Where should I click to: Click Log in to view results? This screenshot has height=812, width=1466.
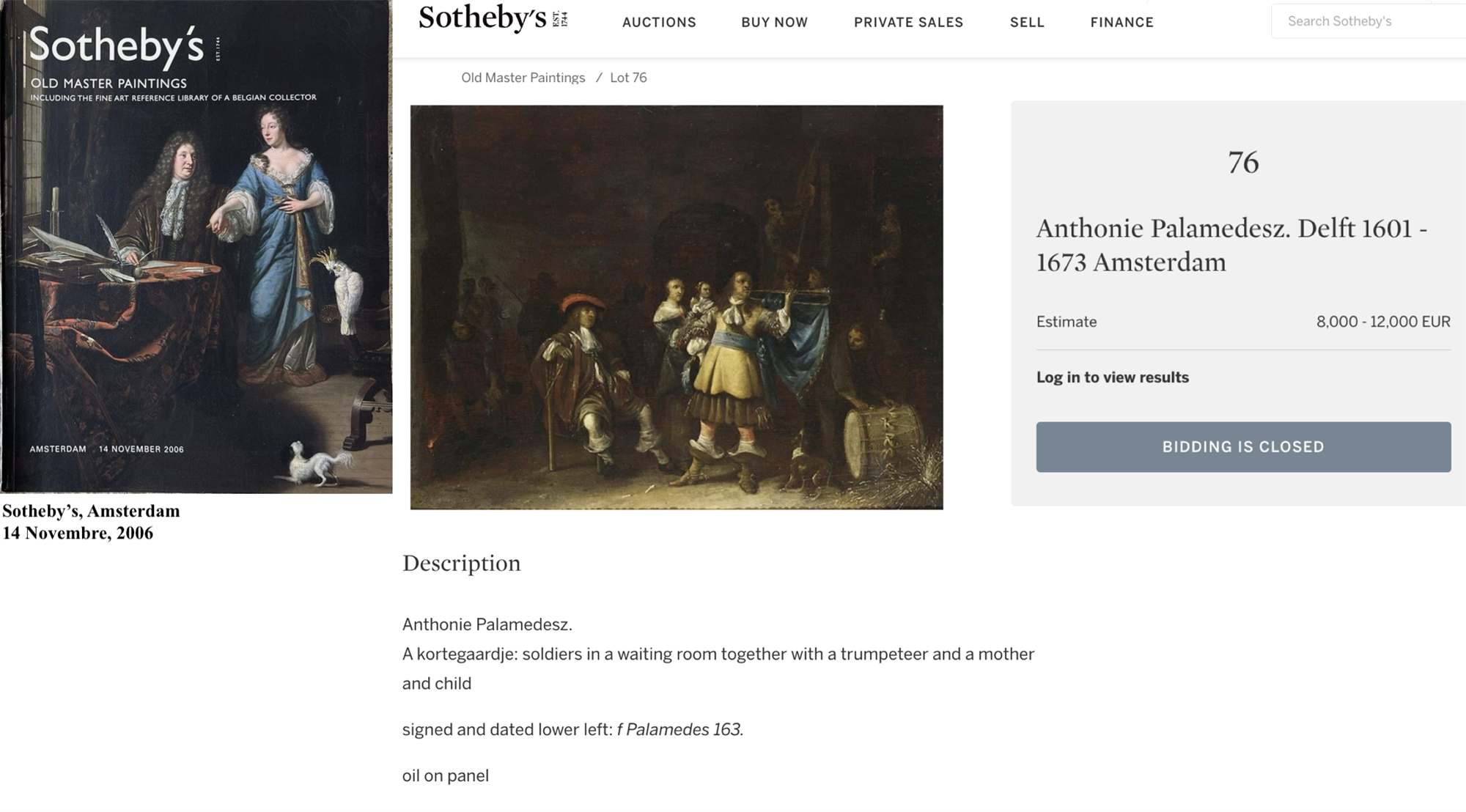click(1112, 377)
